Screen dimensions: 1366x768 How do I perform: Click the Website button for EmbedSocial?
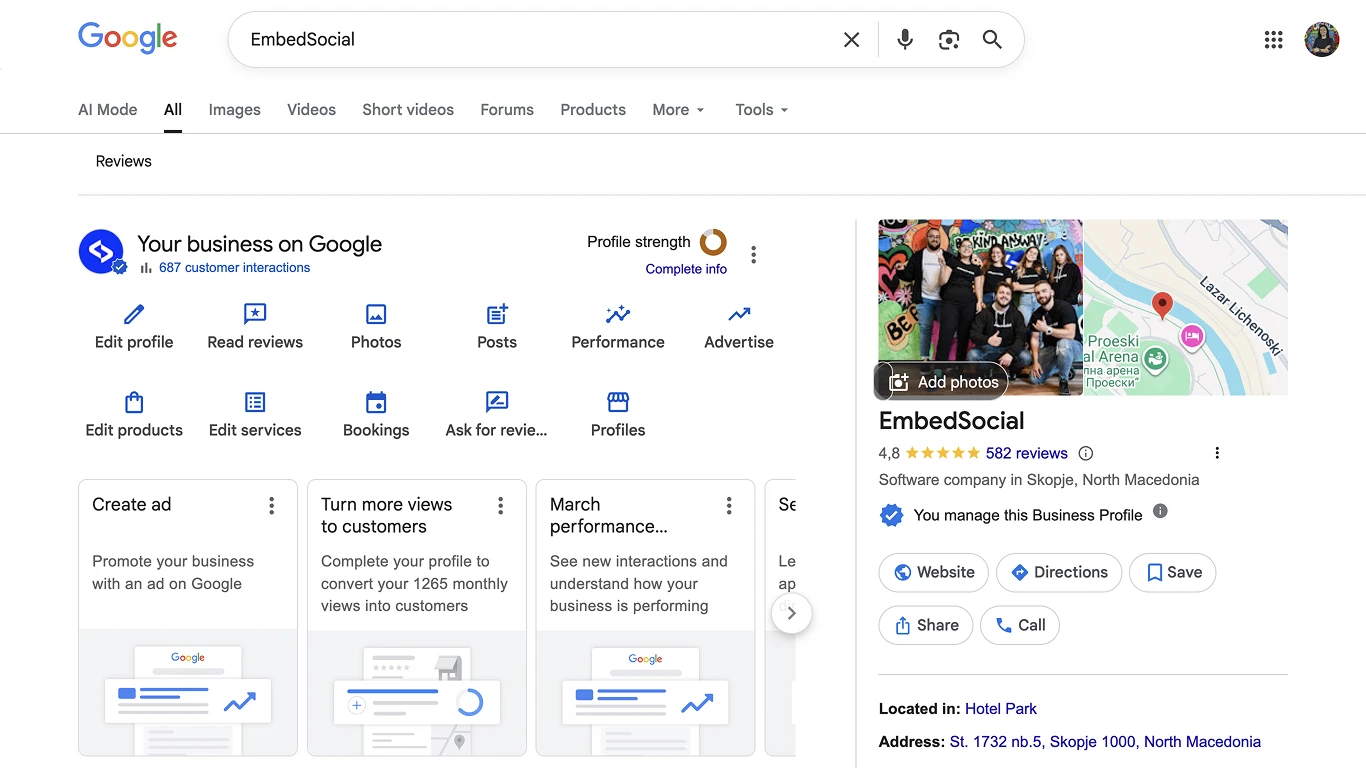tap(933, 572)
